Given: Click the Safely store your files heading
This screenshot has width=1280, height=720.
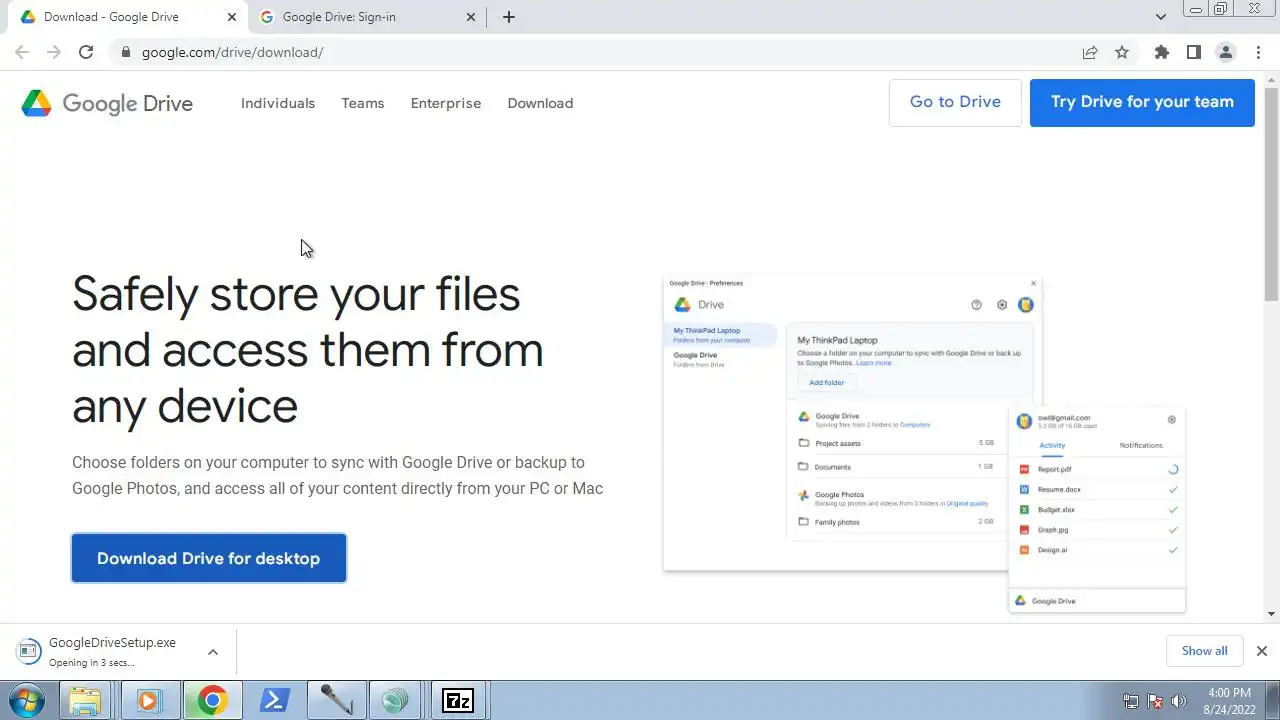Looking at the screenshot, I should click(x=307, y=350).
